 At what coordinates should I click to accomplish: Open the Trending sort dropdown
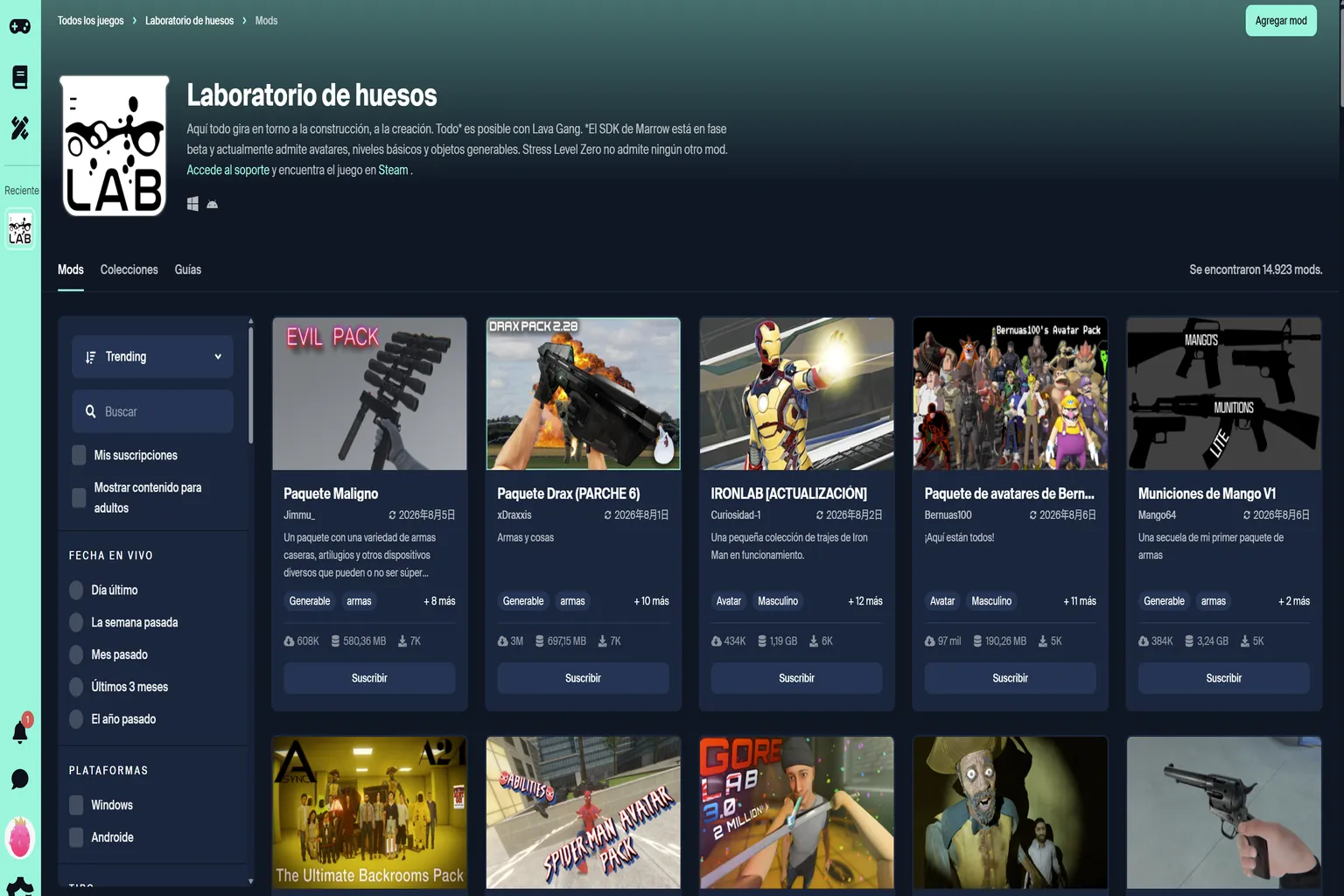[x=152, y=357]
